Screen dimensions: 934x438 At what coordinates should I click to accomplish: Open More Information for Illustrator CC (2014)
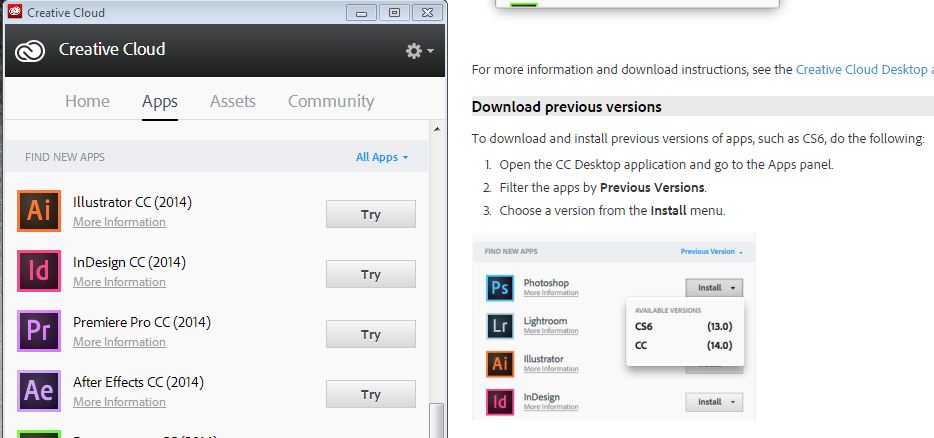(119, 222)
